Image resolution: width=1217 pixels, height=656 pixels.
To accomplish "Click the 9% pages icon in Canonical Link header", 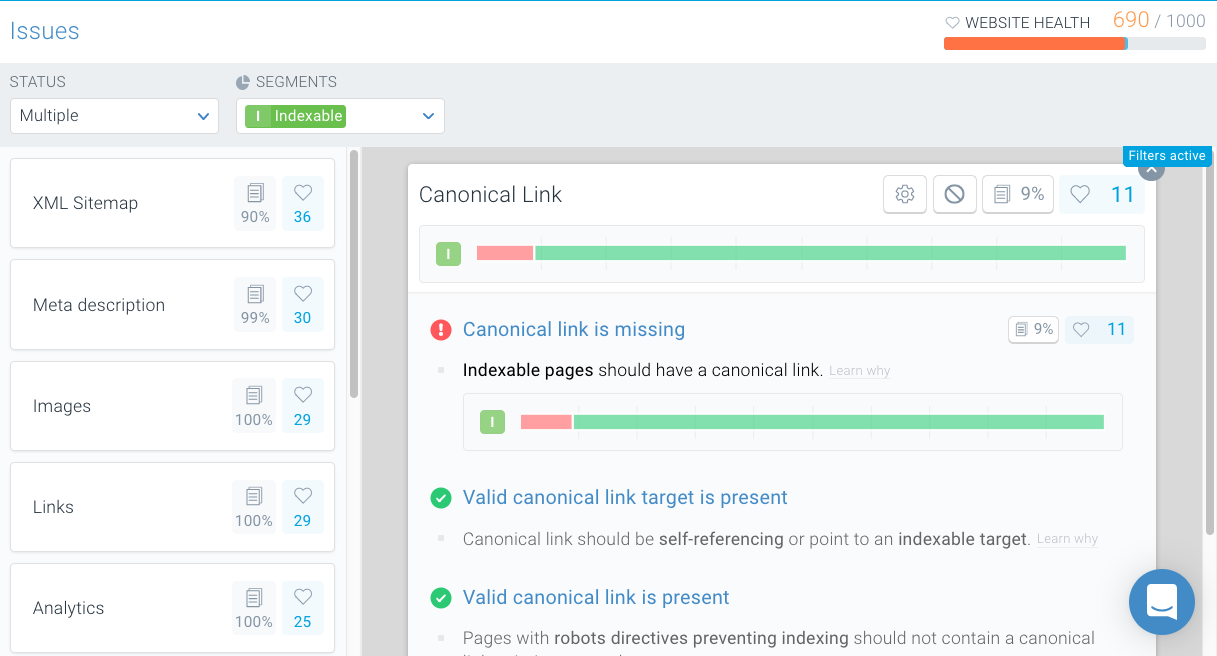I will (x=1018, y=194).
